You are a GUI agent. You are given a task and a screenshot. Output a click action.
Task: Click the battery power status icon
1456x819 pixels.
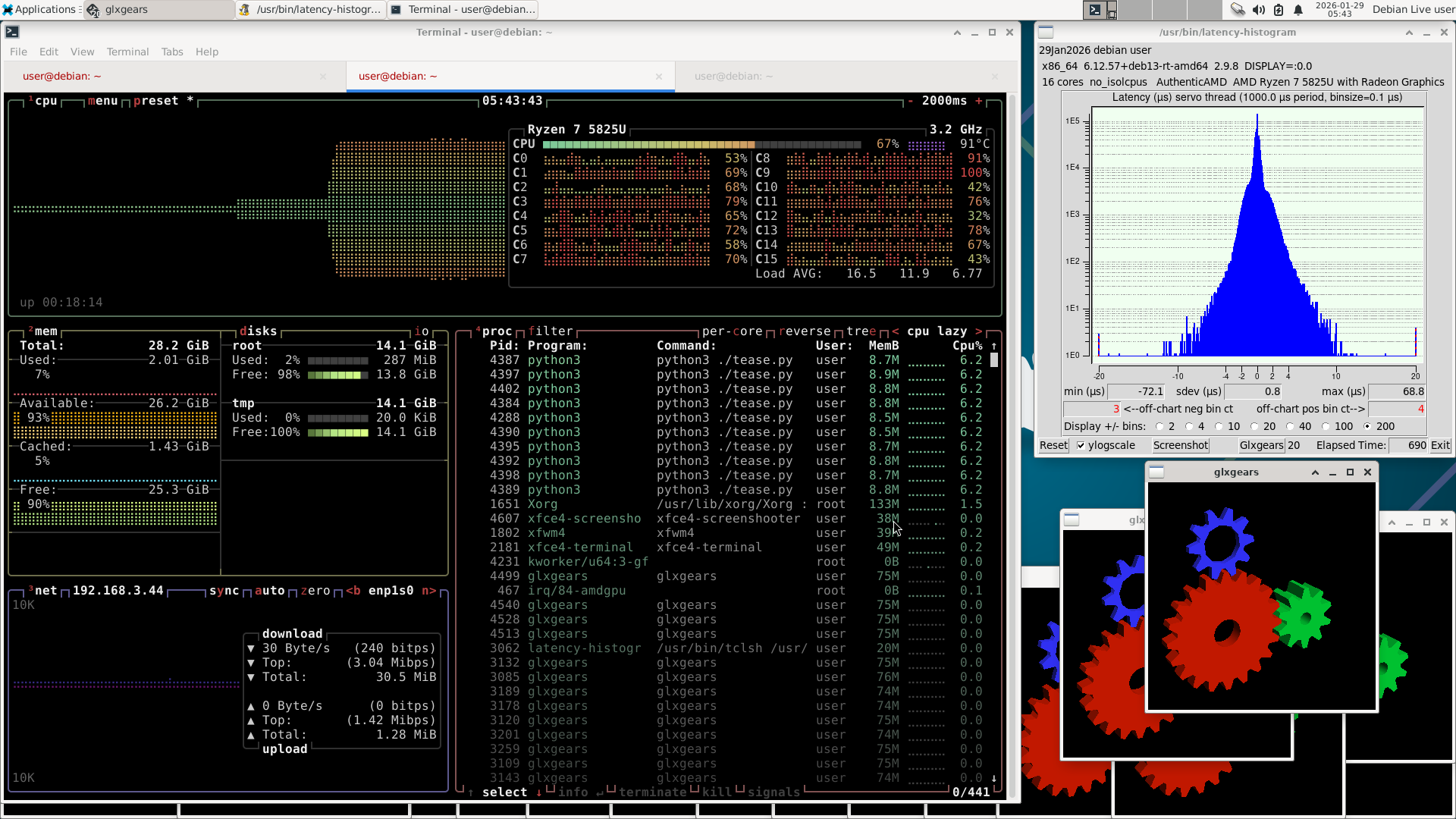[x=1279, y=10]
